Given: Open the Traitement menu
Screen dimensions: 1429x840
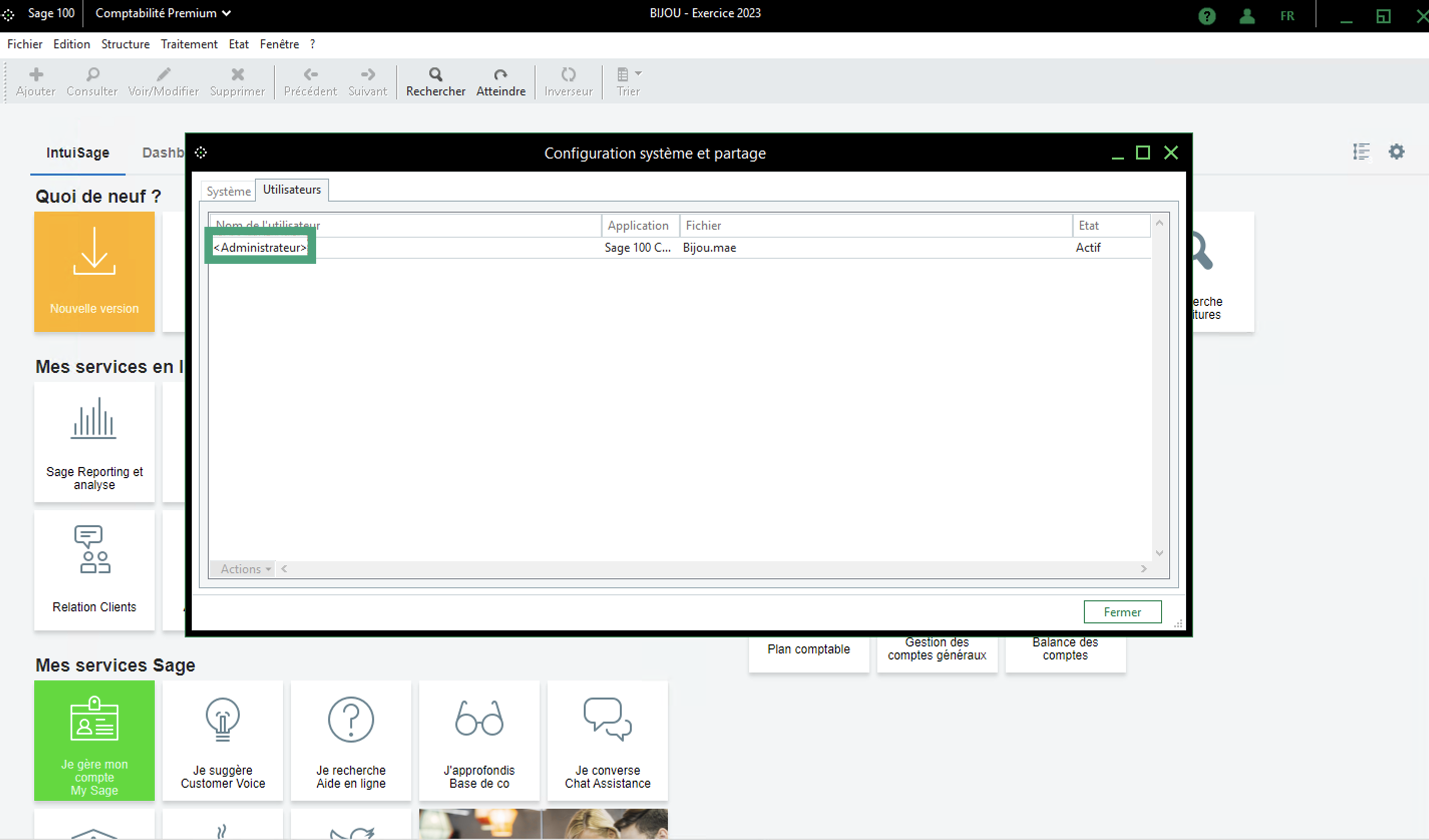Looking at the screenshot, I should click(189, 44).
